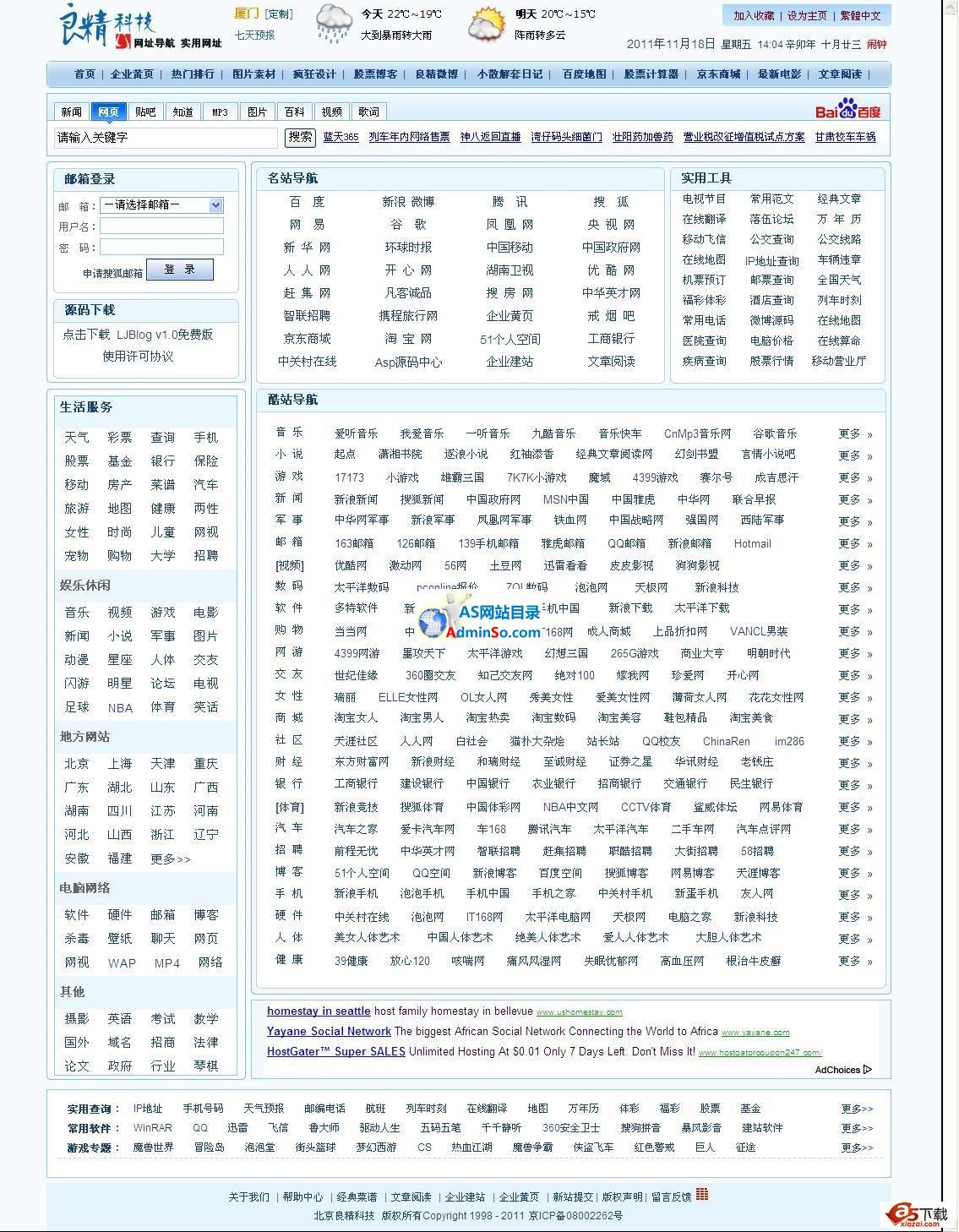Expand 更多 for the 游戏 row
Image resolution: width=959 pixels, height=1232 pixels.
click(x=855, y=477)
